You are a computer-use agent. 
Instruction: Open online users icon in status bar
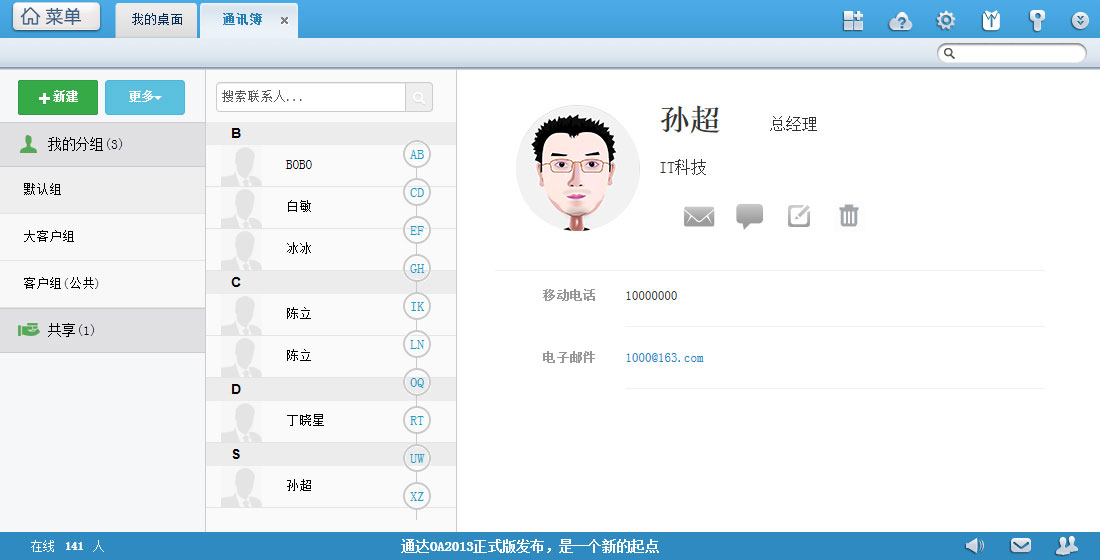tap(1067, 545)
